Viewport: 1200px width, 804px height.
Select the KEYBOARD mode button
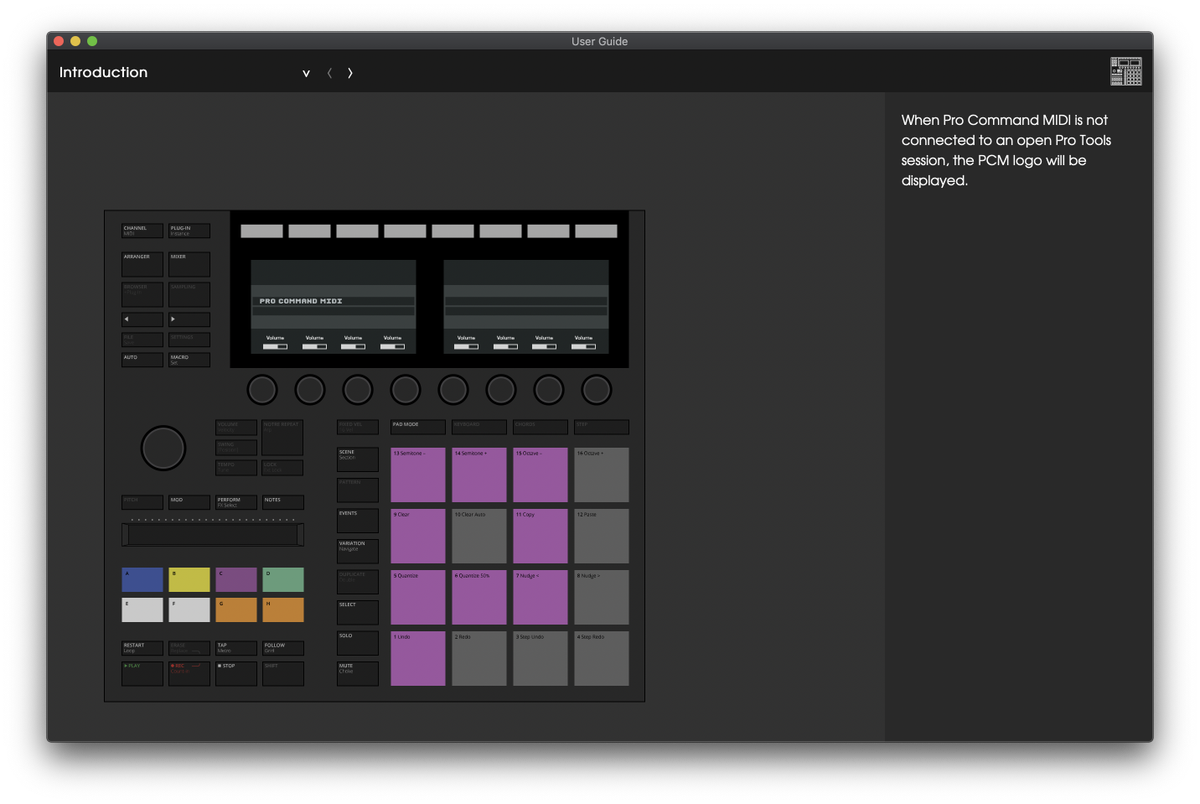click(479, 427)
